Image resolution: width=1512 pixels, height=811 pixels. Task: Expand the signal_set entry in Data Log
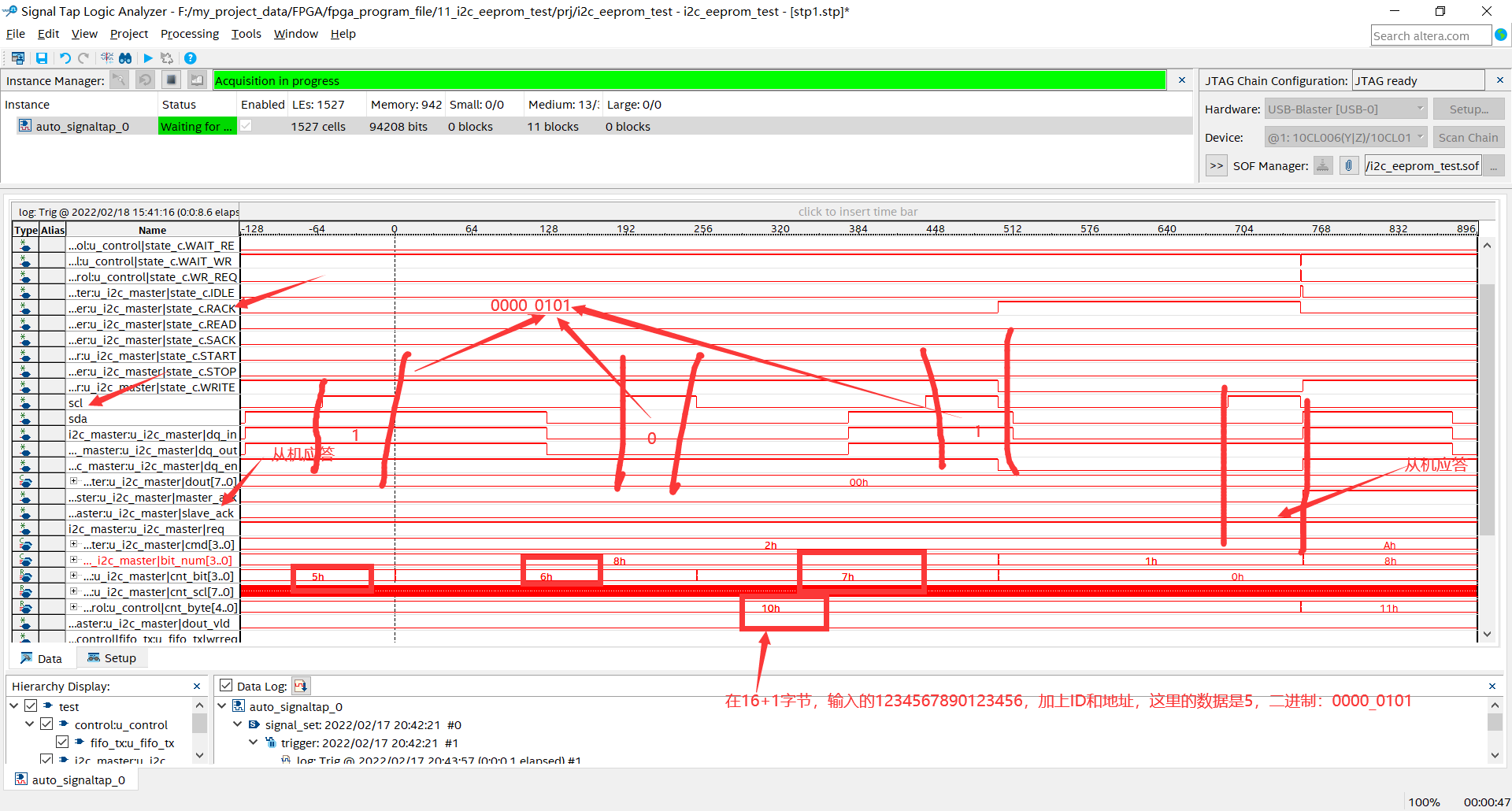(x=237, y=724)
